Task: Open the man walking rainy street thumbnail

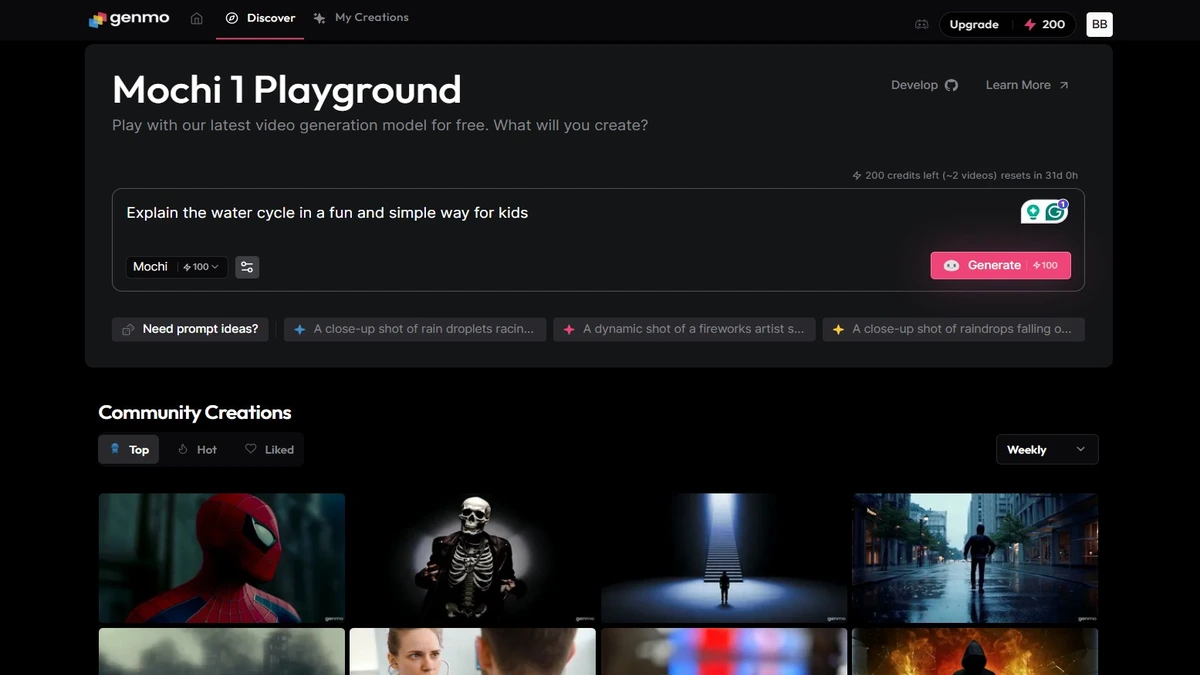Action: [x=975, y=558]
